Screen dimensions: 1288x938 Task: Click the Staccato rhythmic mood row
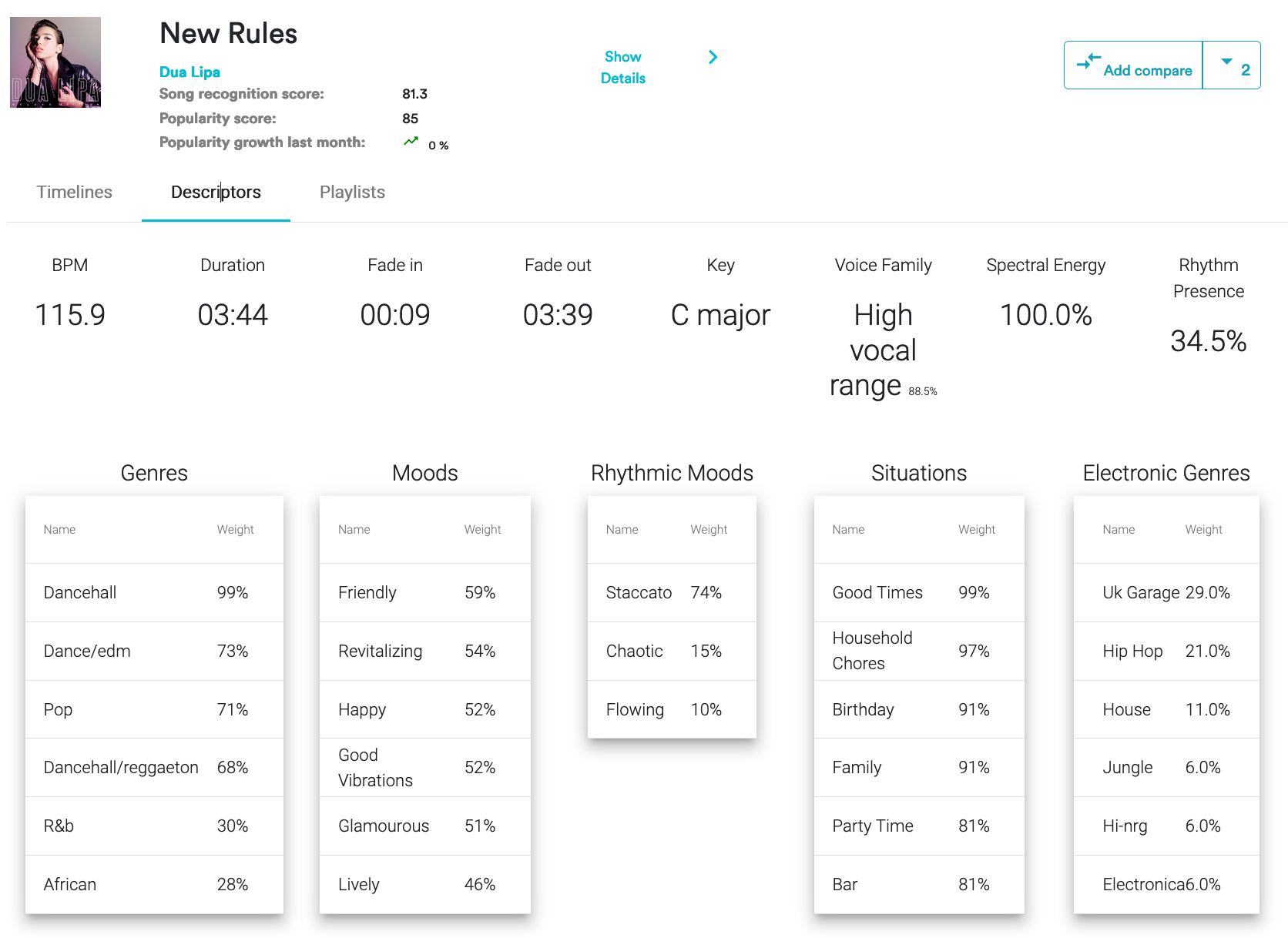click(x=671, y=593)
